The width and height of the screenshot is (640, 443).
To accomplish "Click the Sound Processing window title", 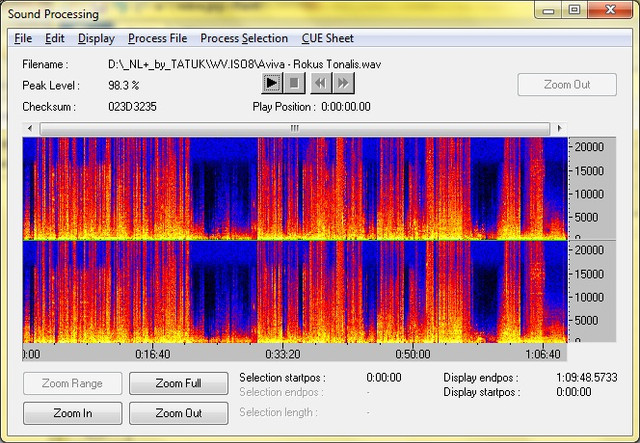I will pos(53,14).
